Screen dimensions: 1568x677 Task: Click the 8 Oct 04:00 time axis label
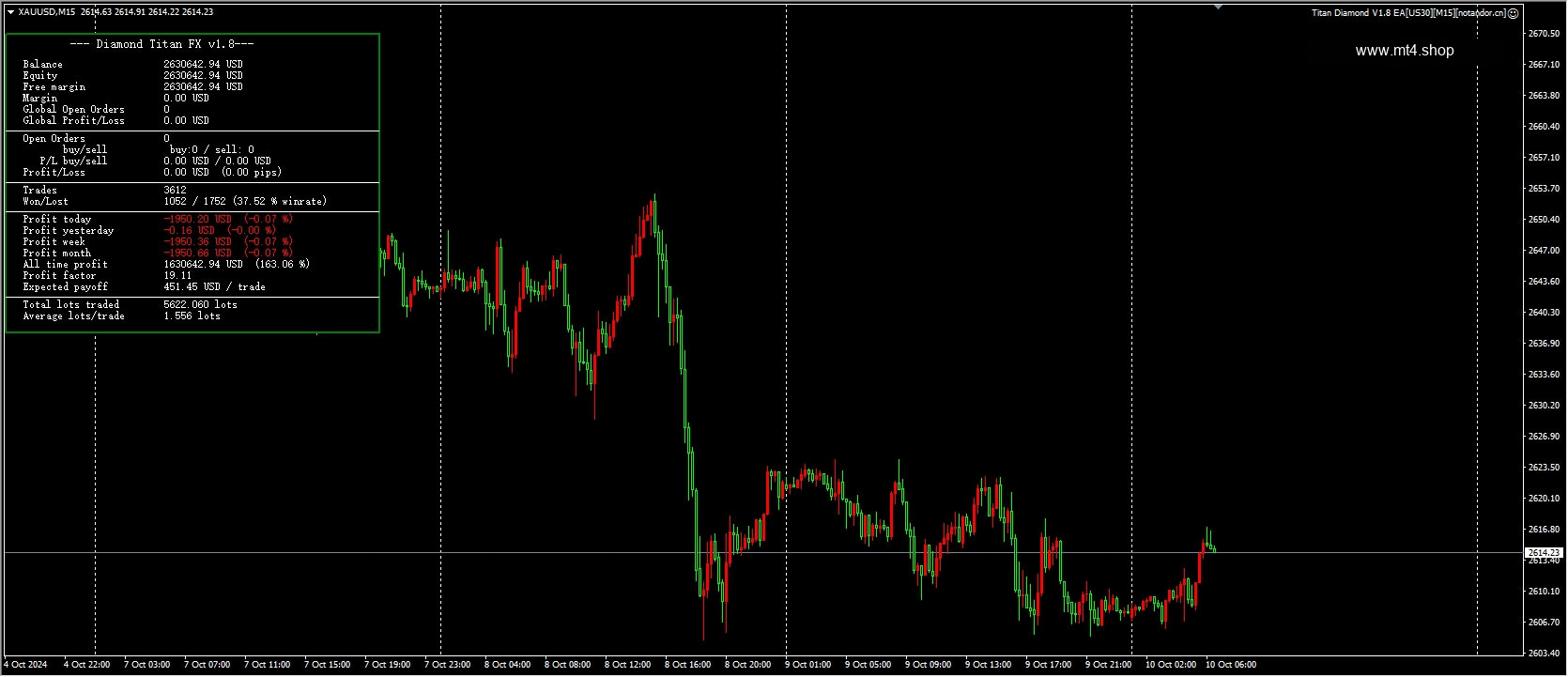[x=507, y=665]
